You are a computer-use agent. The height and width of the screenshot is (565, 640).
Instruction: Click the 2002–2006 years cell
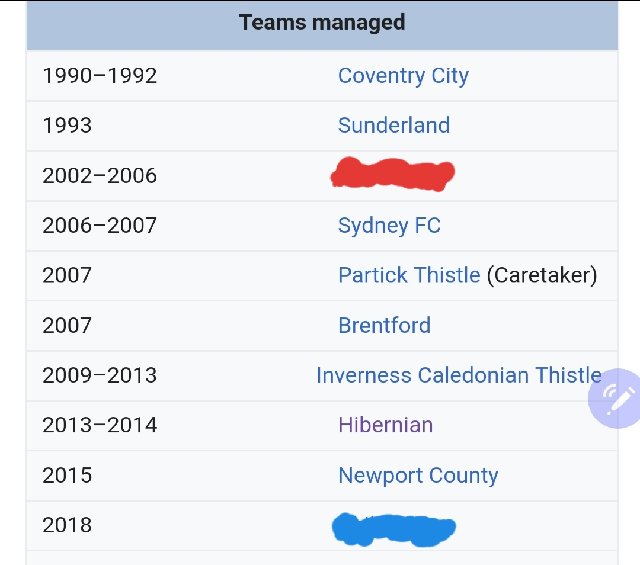tap(100, 176)
